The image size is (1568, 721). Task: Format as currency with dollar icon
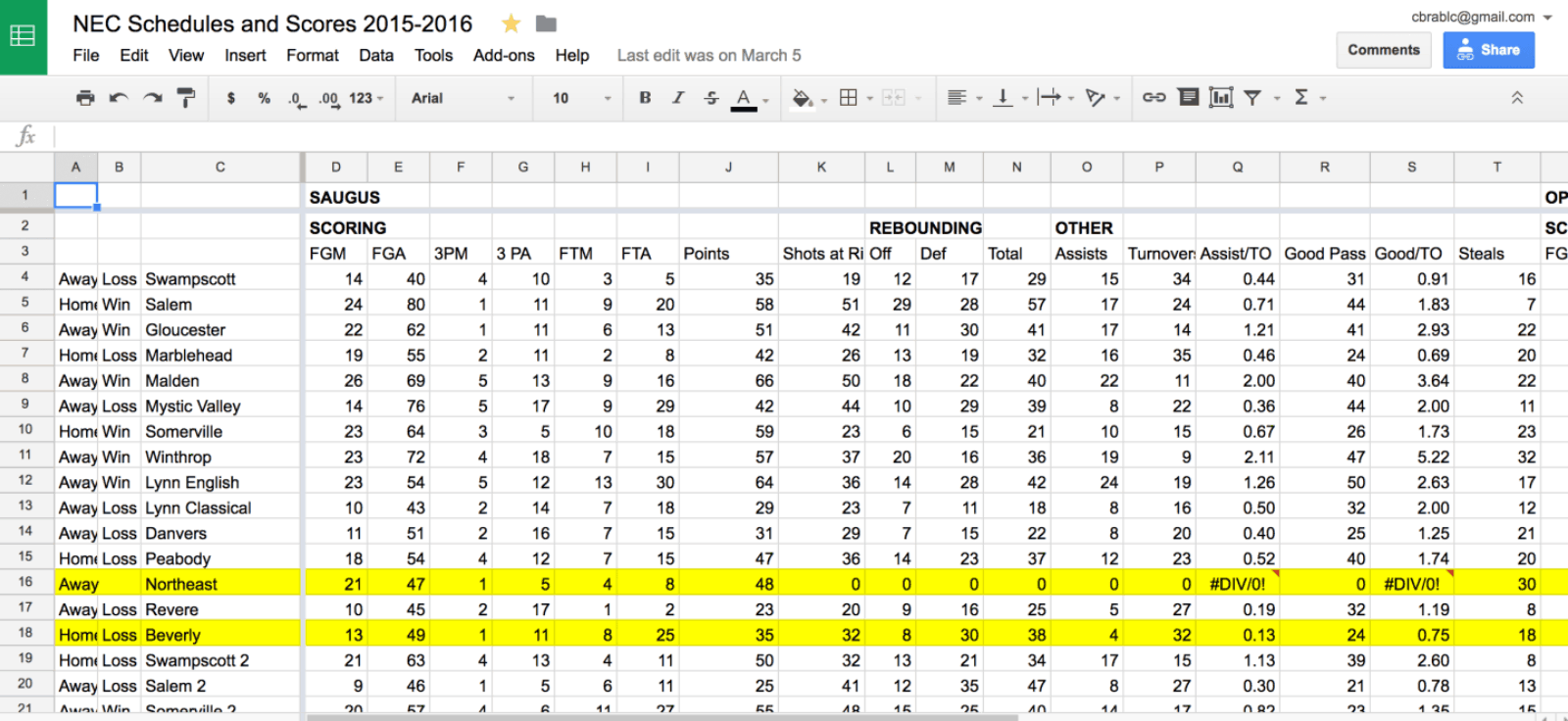(231, 98)
